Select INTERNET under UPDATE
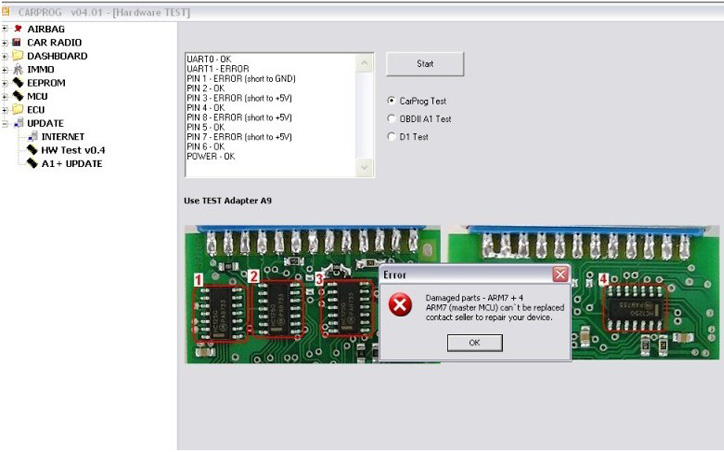 [63, 136]
